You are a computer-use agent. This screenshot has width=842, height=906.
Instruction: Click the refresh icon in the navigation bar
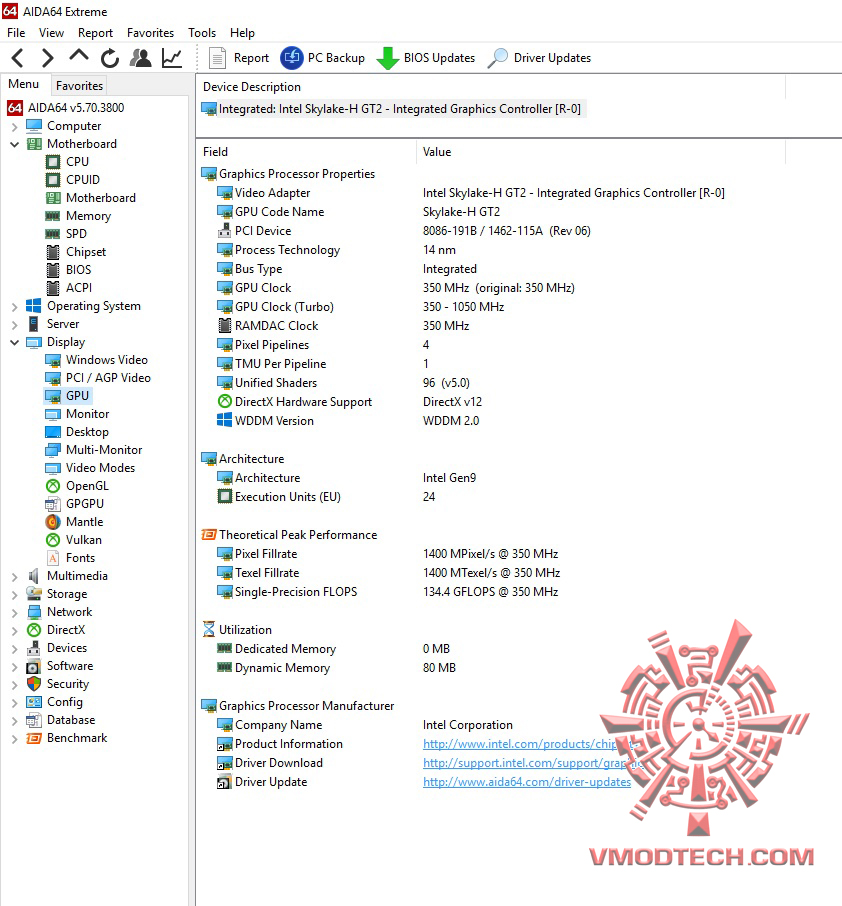(109, 58)
